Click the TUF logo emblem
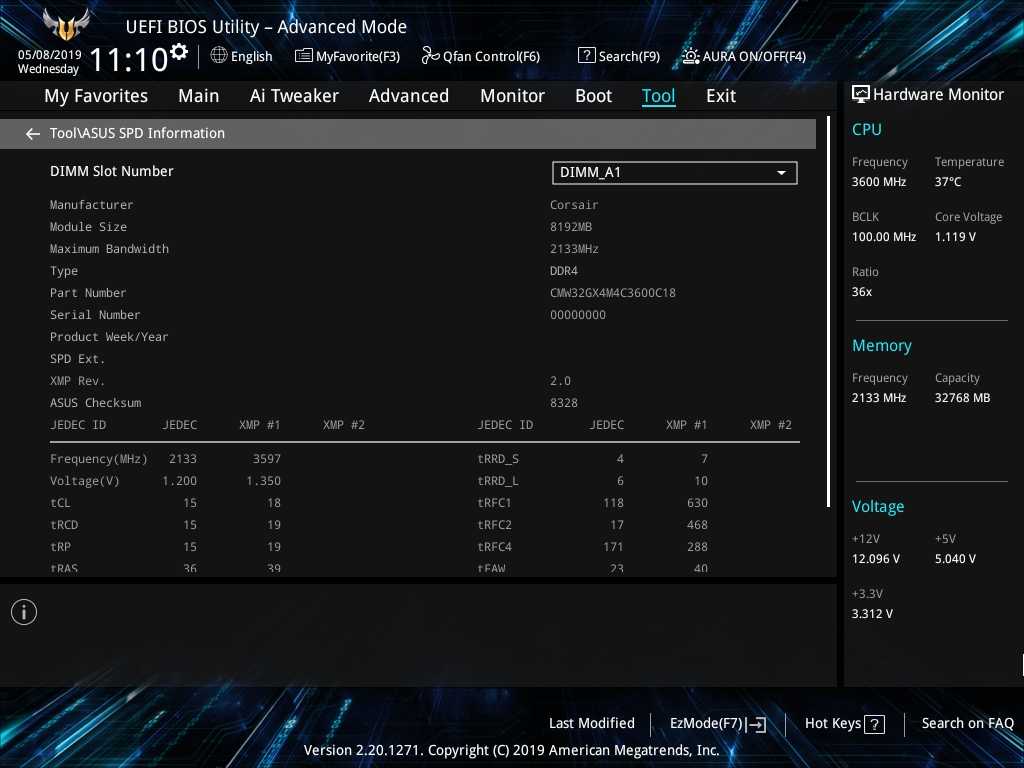1024x768 pixels. 66,25
